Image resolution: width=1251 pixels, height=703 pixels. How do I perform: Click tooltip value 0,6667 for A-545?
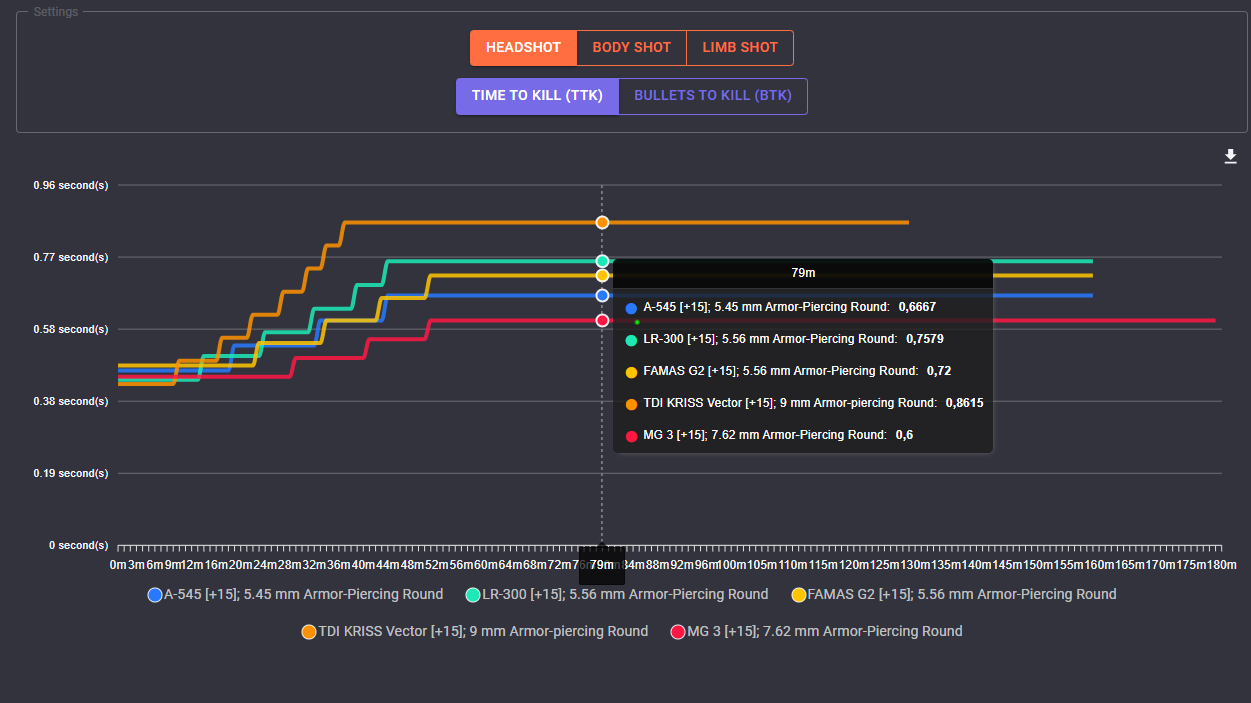[x=917, y=307]
